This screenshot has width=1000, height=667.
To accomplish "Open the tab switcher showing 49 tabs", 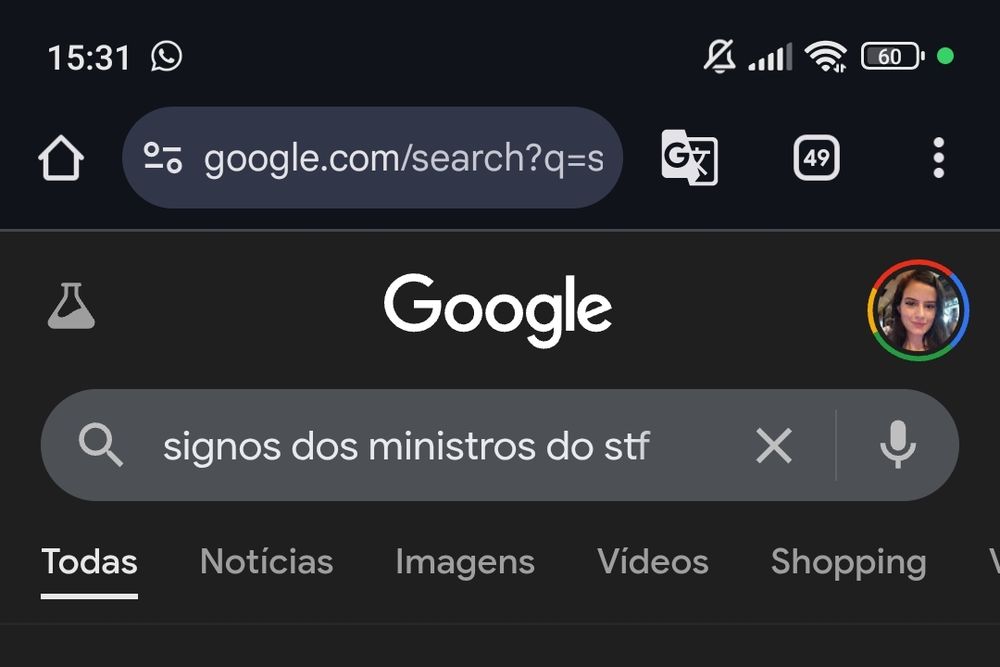I will coord(815,157).
